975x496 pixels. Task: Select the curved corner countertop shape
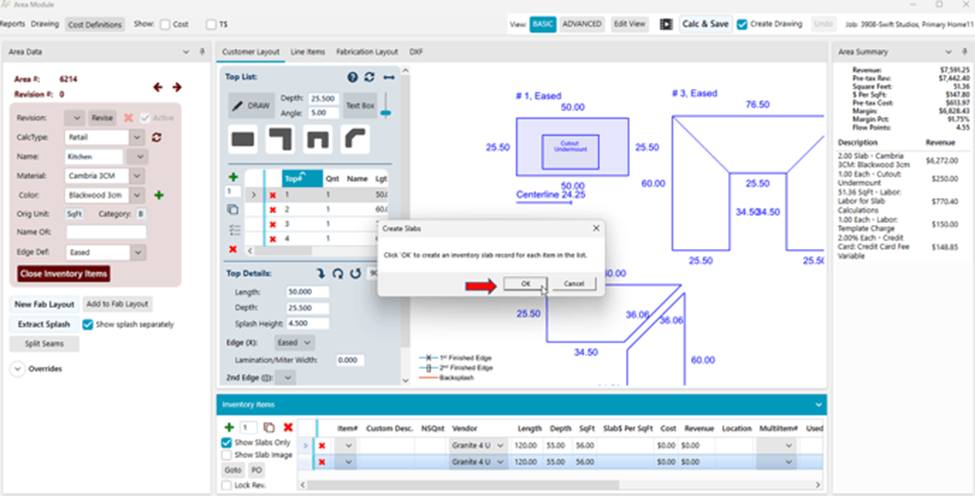[x=355, y=139]
